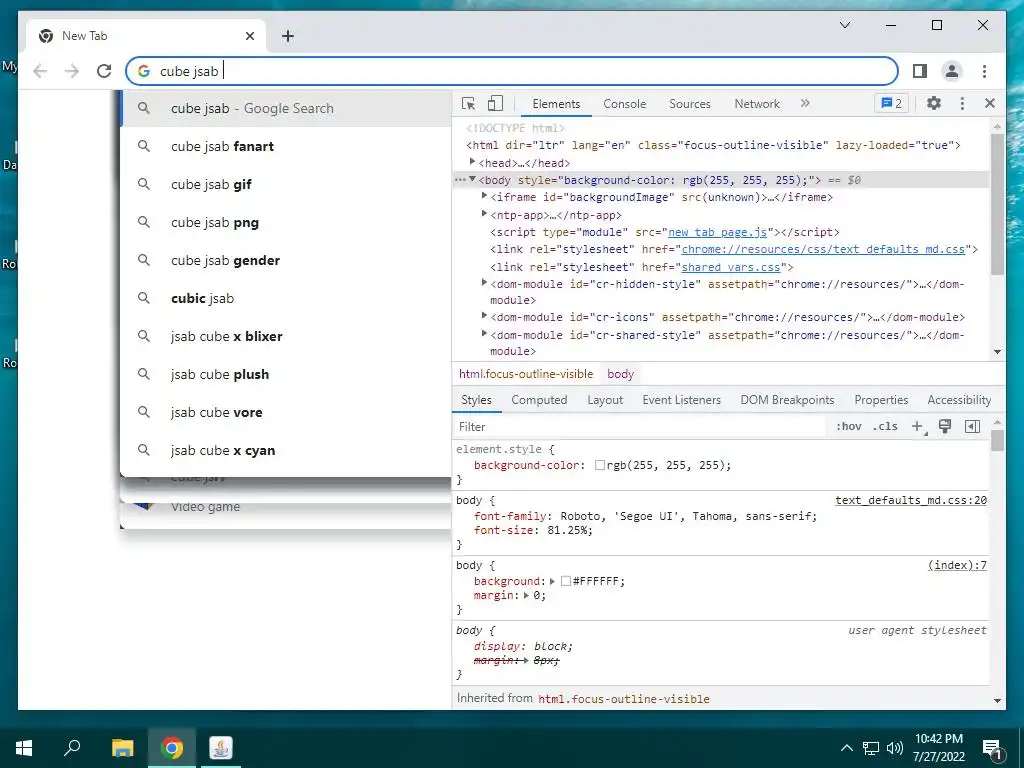Open the DevTools customize three-dot menu
The width and height of the screenshot is (1024, 768).
(x=962, y=103)
